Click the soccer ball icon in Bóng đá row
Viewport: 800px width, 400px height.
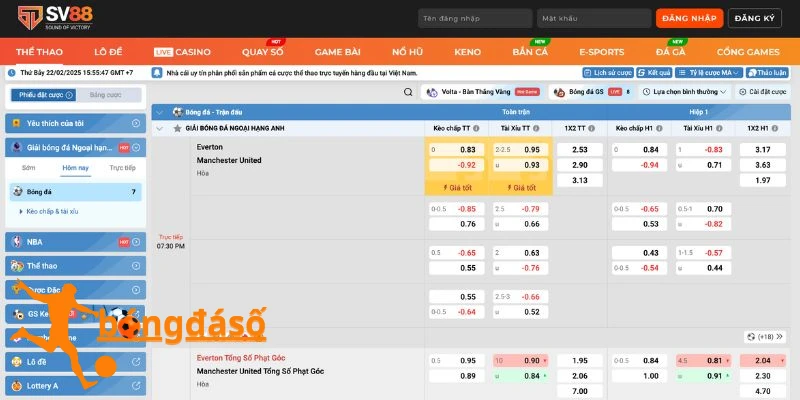point(17,192)
